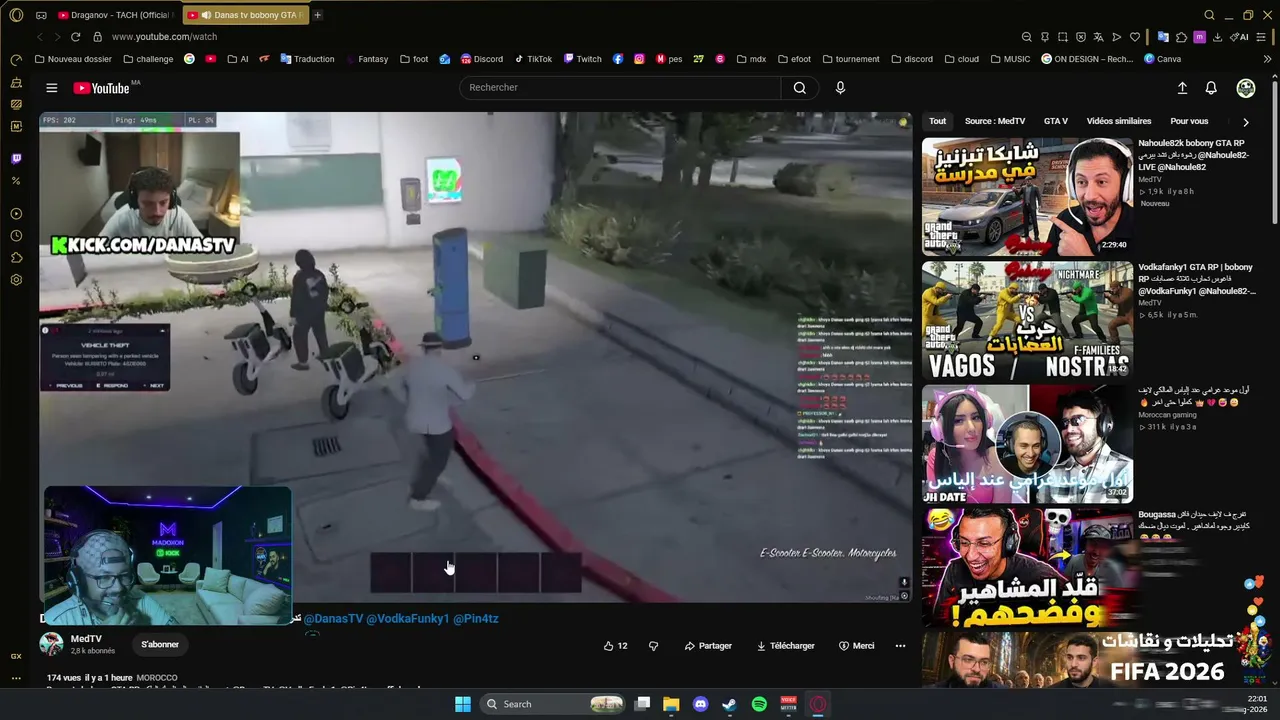Open the Nouveau dossier bookmark folder

pyautogui.click(x=73, y=59)
